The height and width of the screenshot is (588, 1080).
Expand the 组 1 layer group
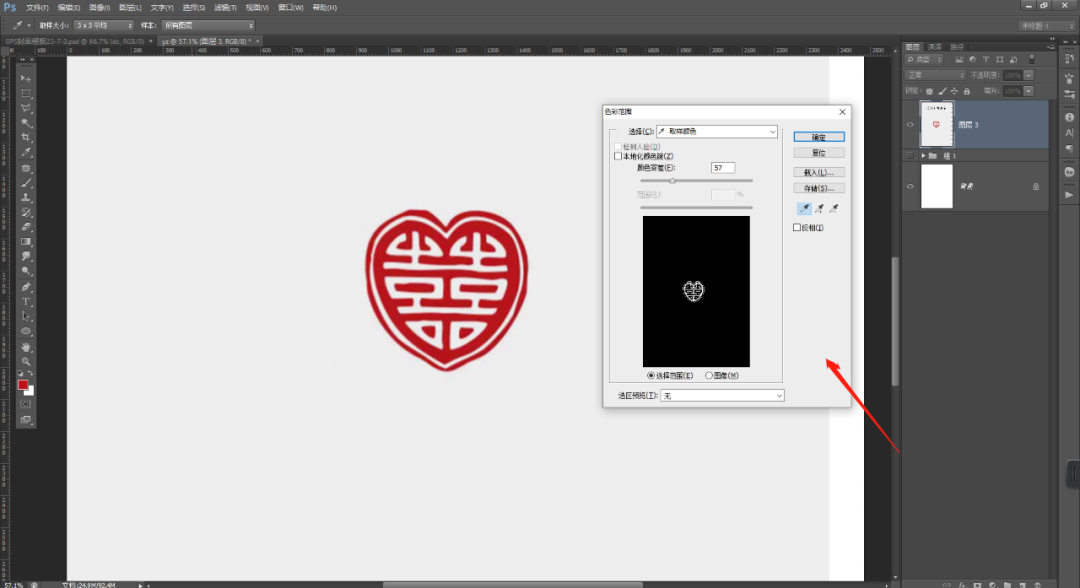pos(922,156)
